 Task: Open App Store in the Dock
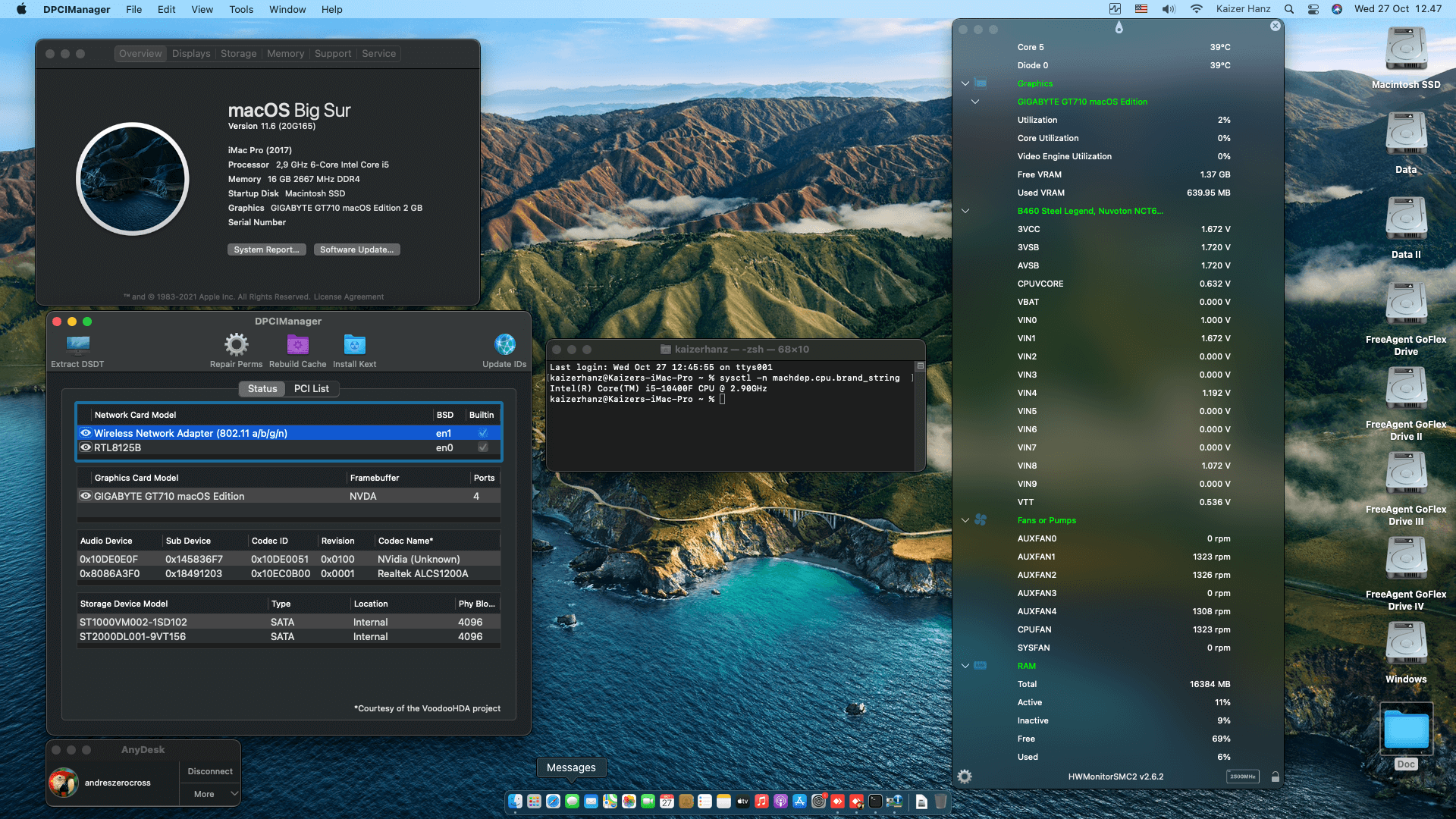click(799, 802)
